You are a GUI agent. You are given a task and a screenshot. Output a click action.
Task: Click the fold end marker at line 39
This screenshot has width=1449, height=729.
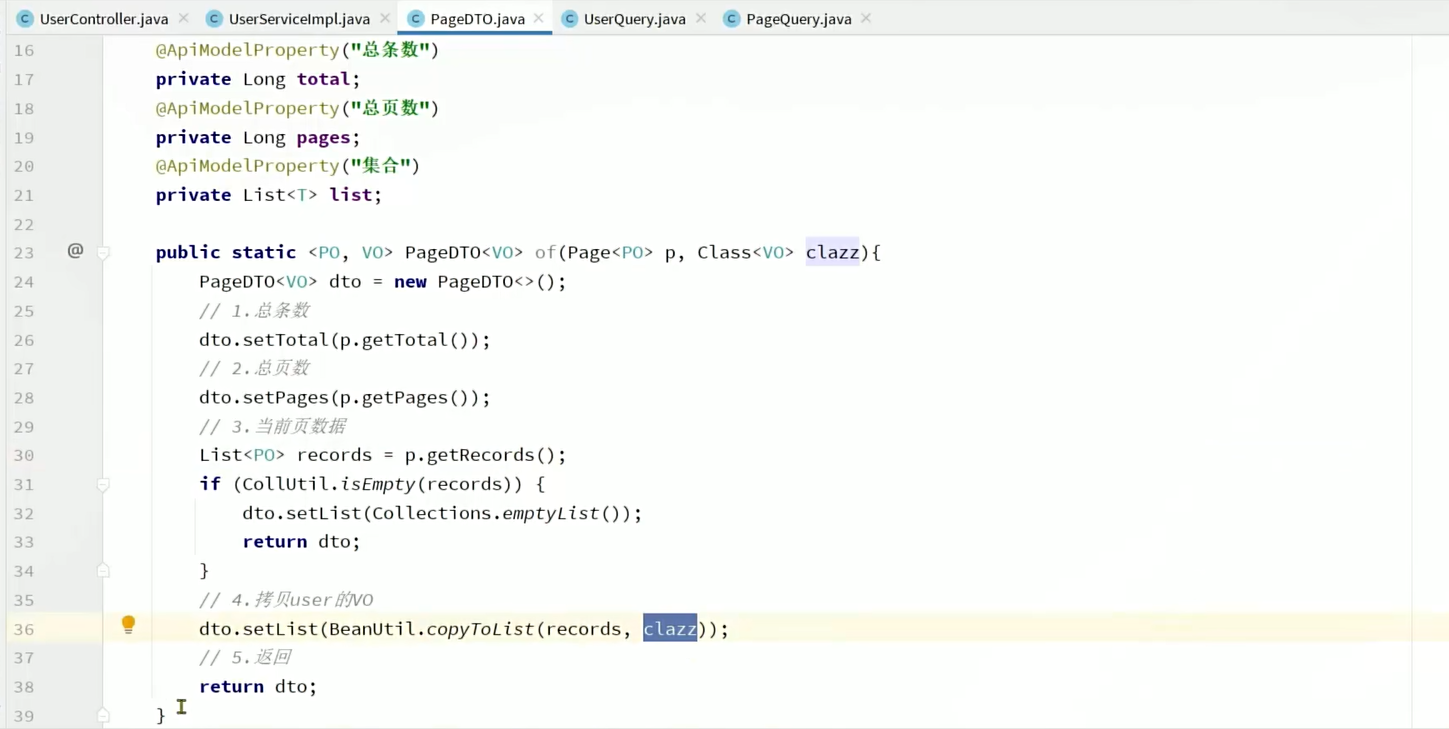click(x=103, y=716)
